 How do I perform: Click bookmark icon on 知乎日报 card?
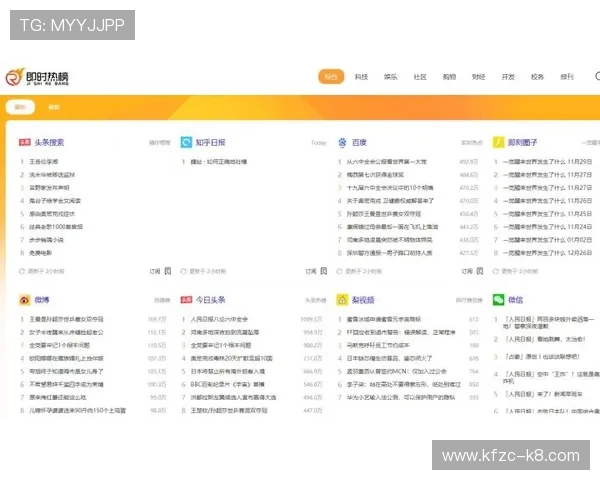[x=324, y=271]
